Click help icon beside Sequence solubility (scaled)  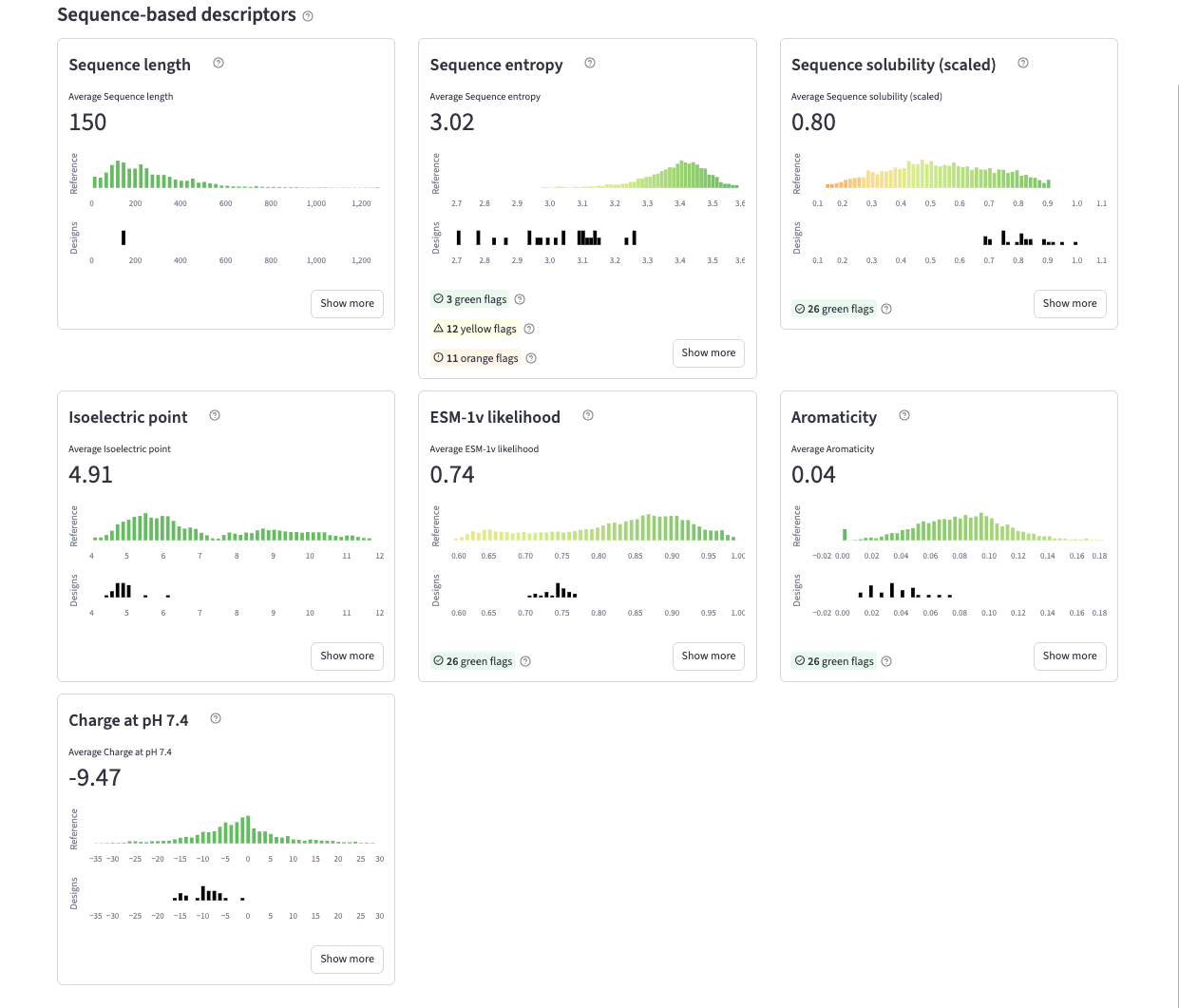point(1023,63)
